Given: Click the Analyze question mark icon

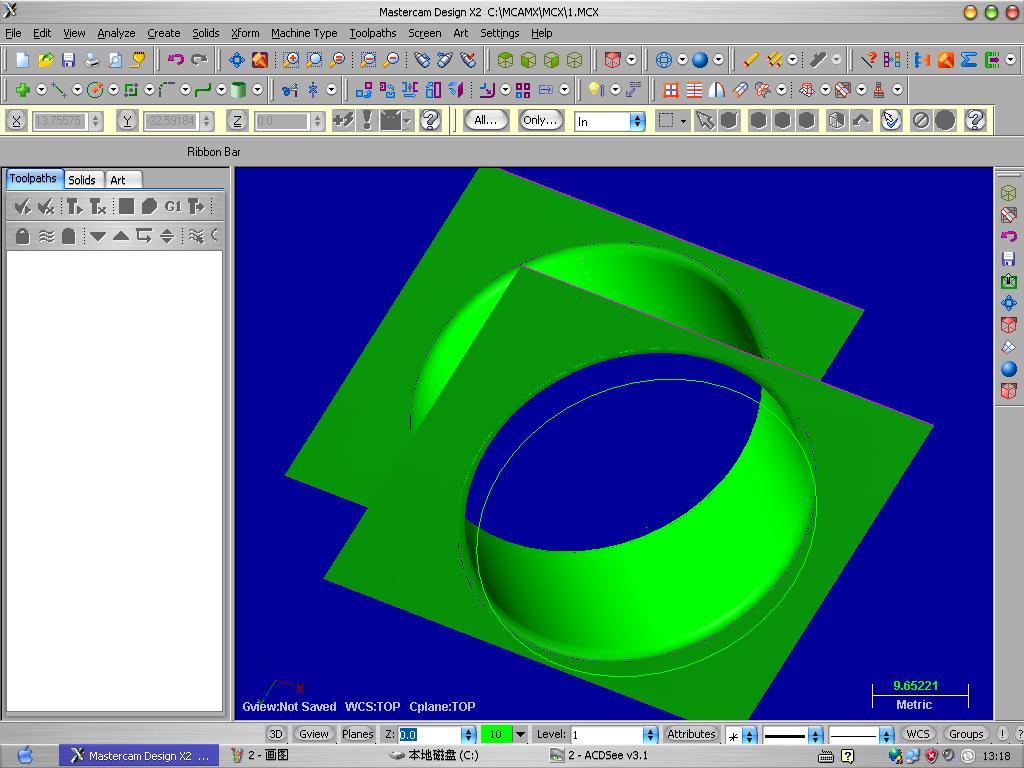Looking at the screenshot, I should pos(868,60).
